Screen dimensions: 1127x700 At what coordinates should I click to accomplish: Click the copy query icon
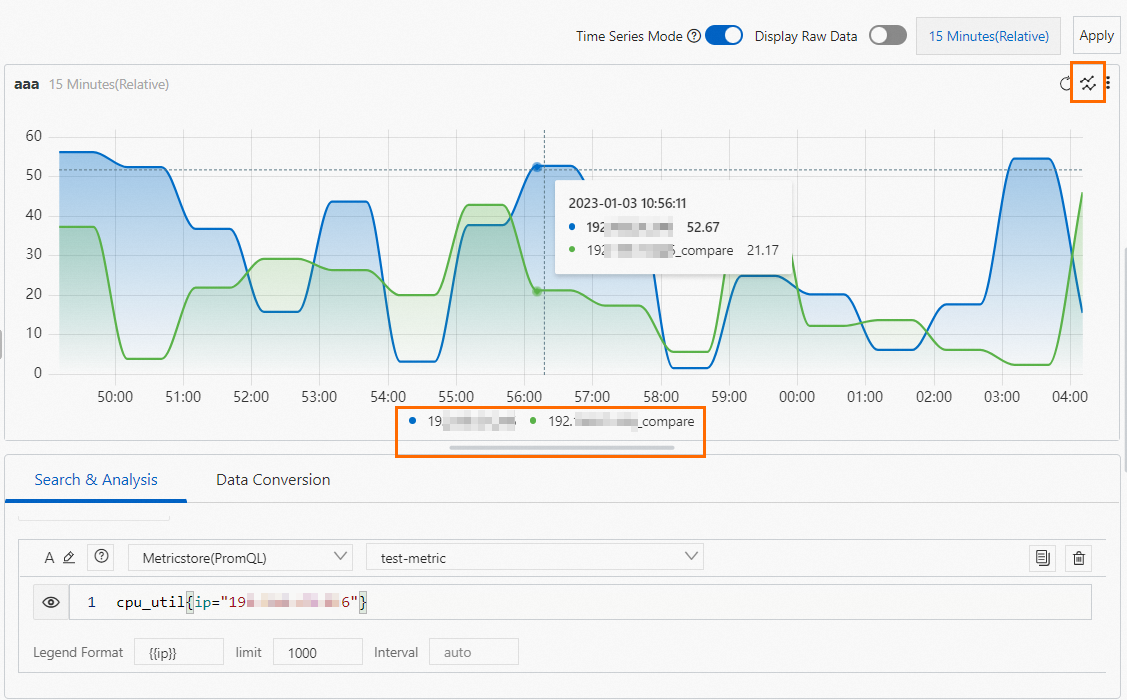tap(1042, 557)
